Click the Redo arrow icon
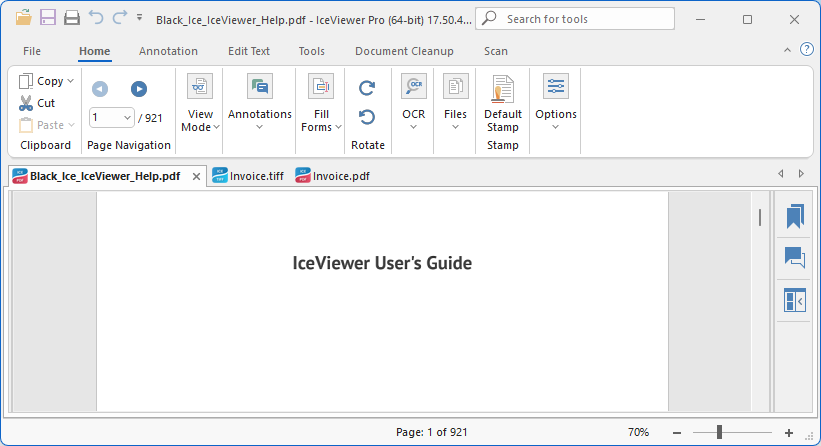821x446 pixels. (120, 18)
